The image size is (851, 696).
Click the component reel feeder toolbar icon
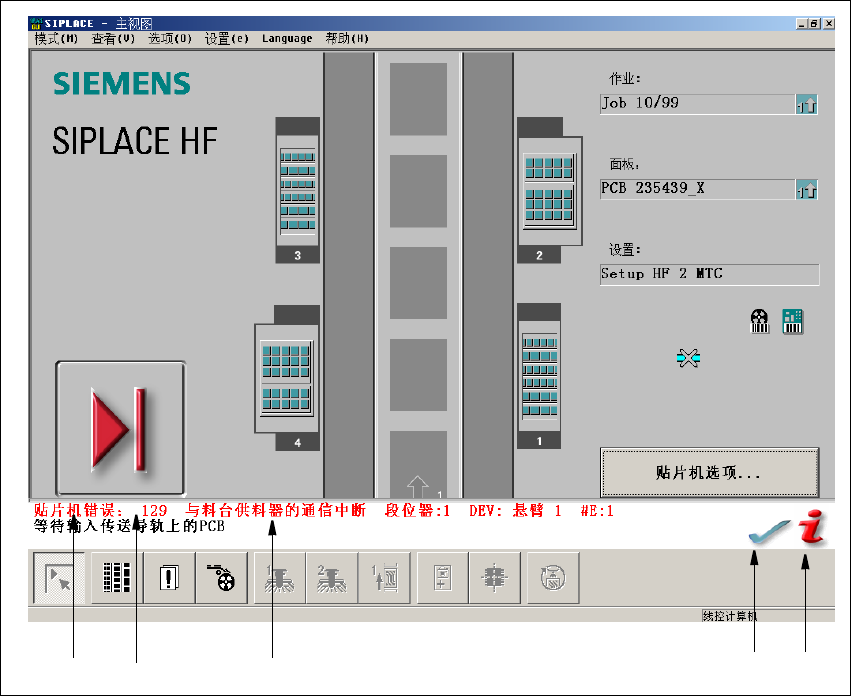click(221, 578)
